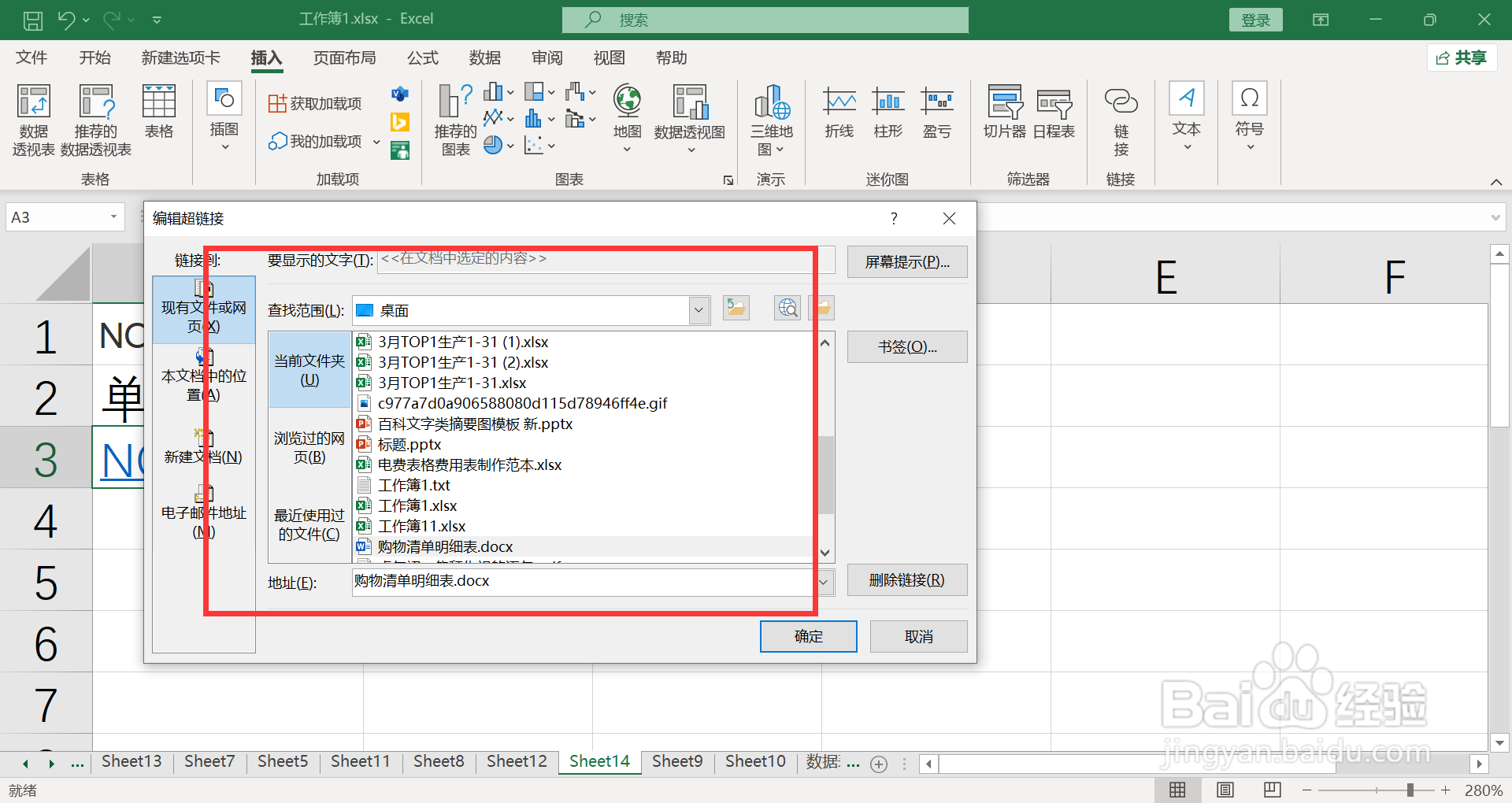Image resolution: width=1512 pixels, height=803 pixels.
Task: Open the Charts dialog launcher
Action: click(728, 180)
